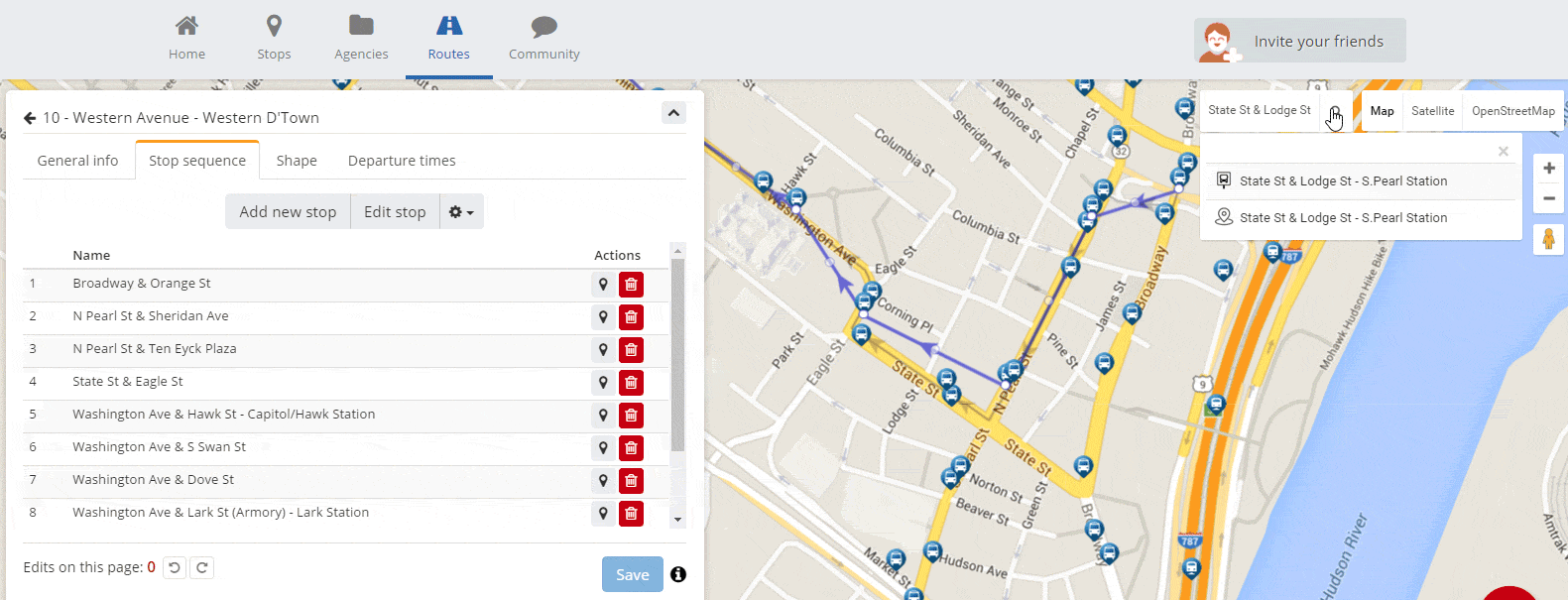Click the stop list scrollbar down arrow

pyautogui.click(x=678, y=520)
